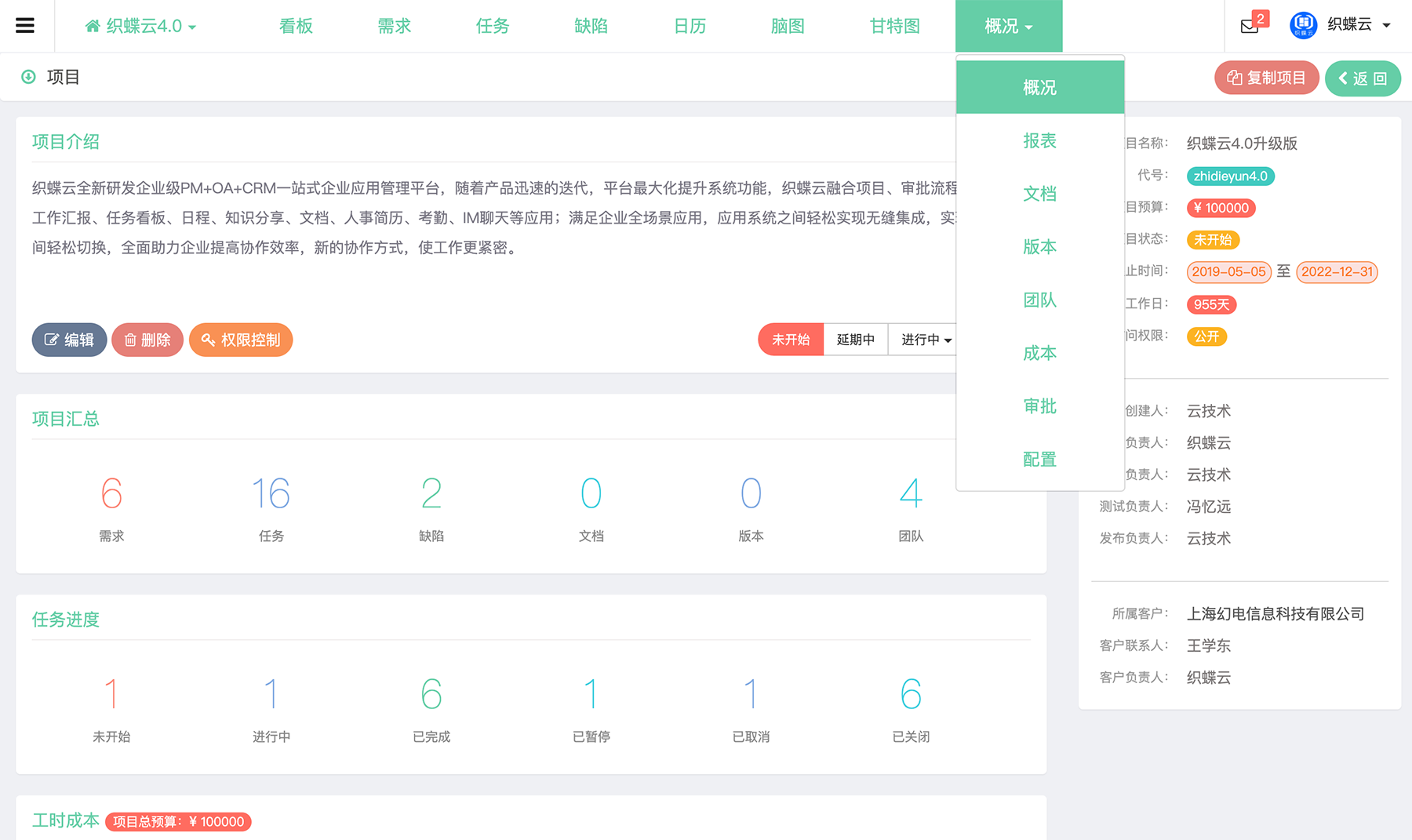Click the 删除 button
The height and width of the screenshot is (840, 1412).
147,340
